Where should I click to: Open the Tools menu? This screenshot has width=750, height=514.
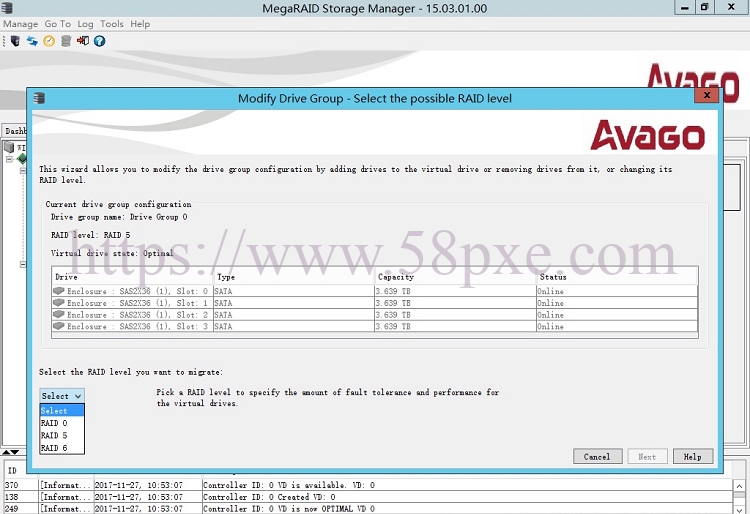point(111,24)
